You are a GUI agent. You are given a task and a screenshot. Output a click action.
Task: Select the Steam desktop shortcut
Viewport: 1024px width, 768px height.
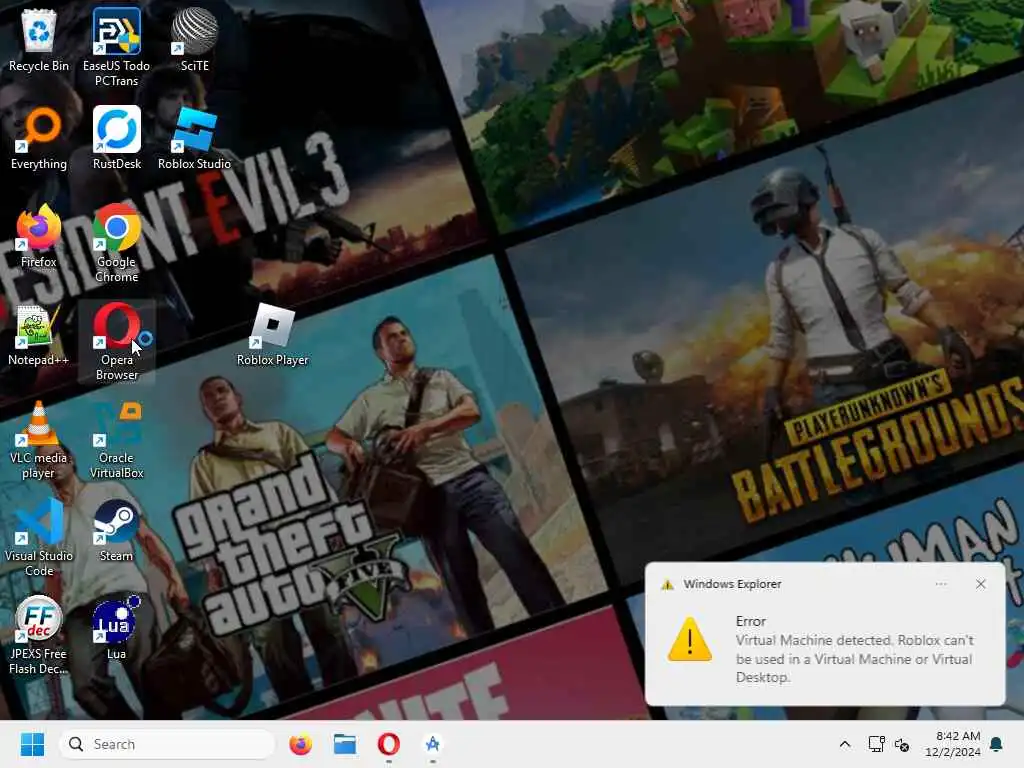[116, 532]
